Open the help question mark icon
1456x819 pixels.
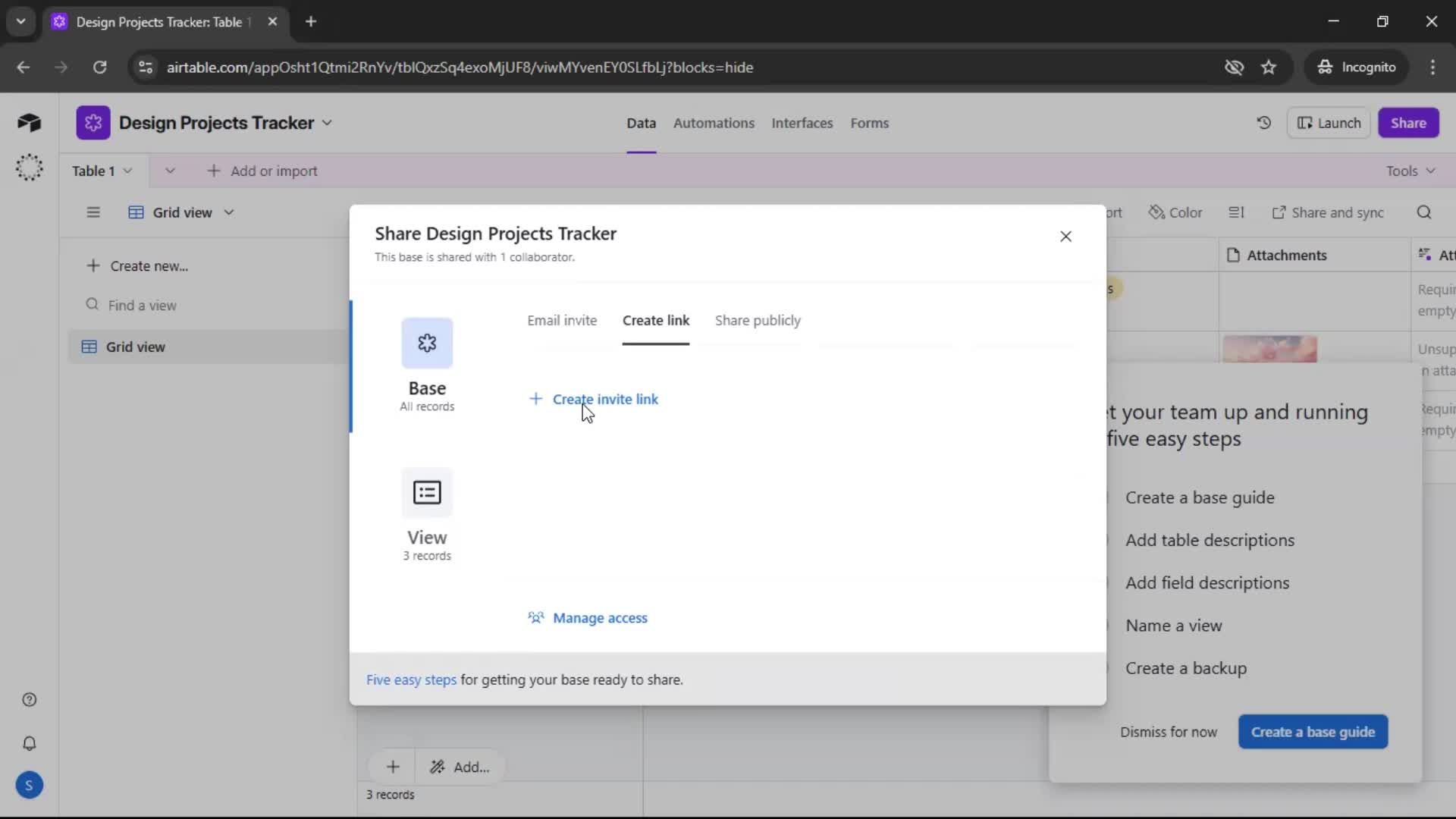[29, 700]
